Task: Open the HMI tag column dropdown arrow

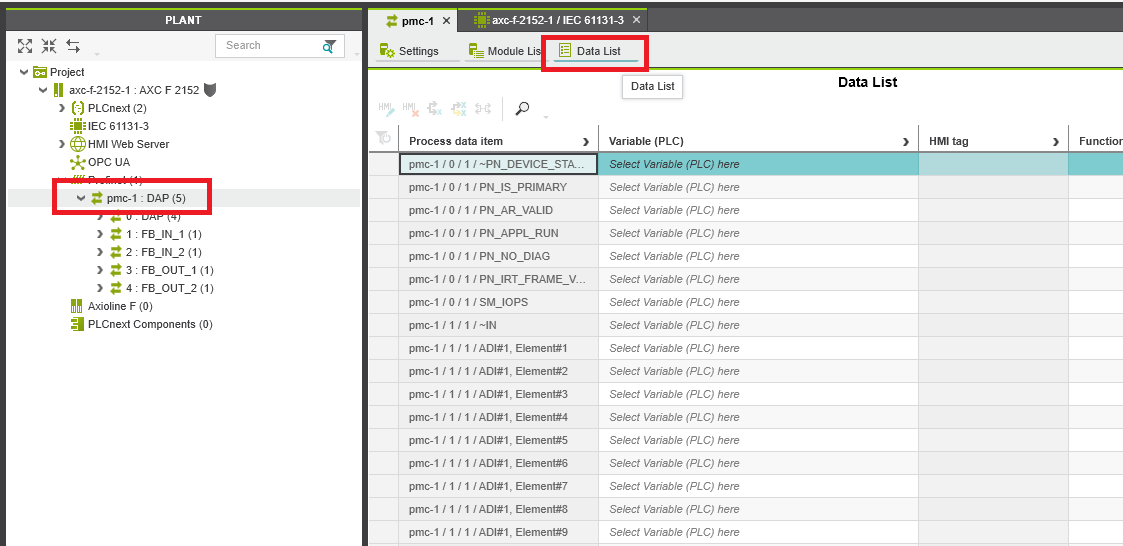Action: pos(1056,142)
